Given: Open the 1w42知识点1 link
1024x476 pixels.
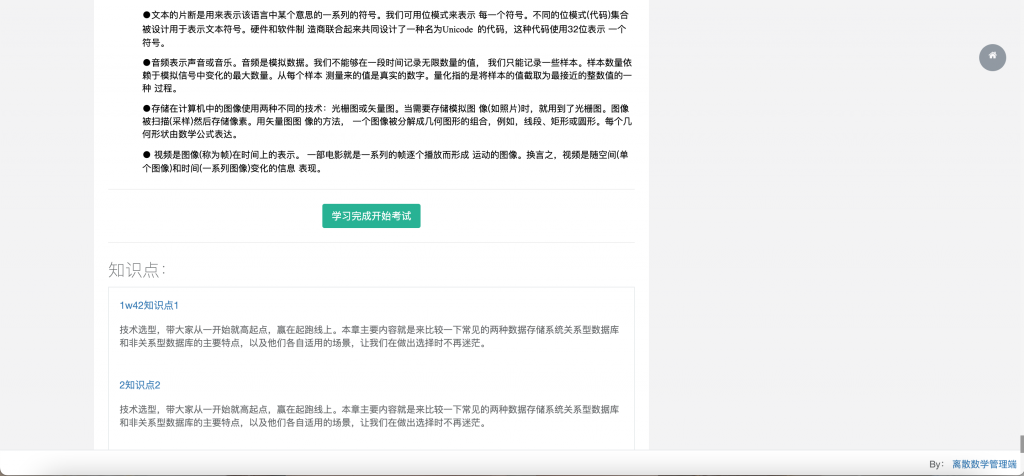Looking at the screenshot, I should click(149, 305).
